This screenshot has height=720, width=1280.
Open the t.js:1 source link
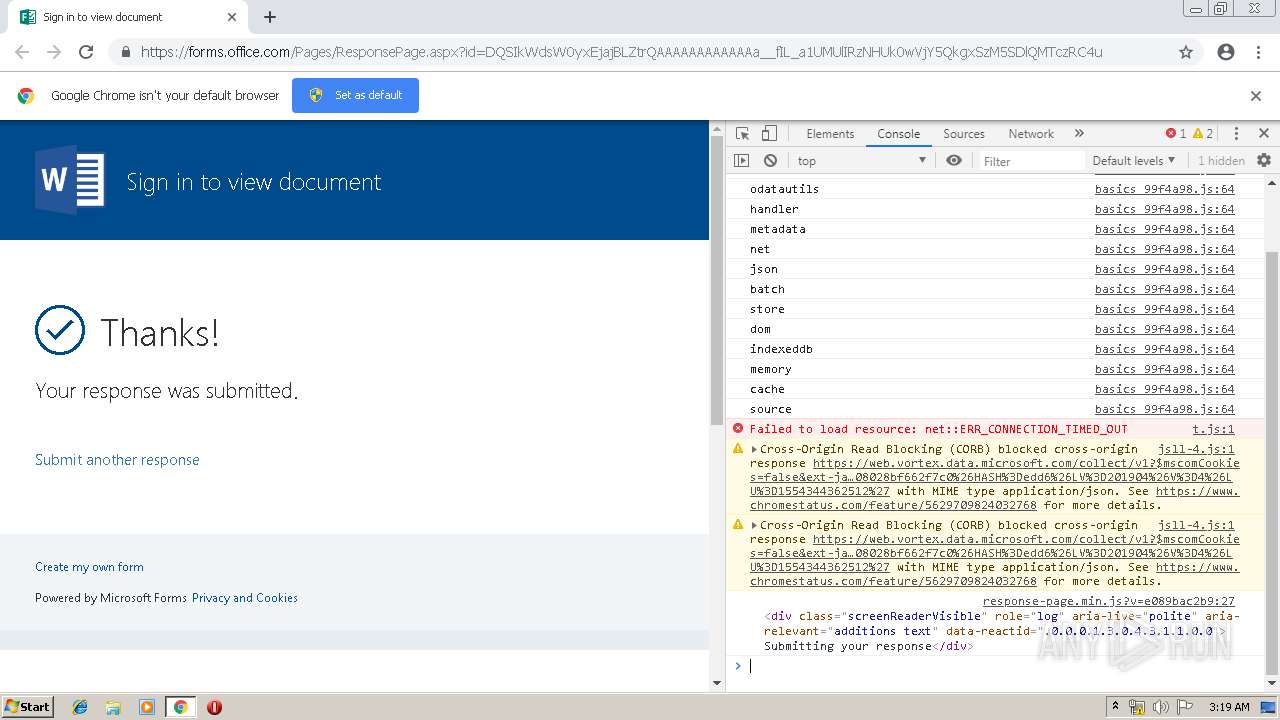(x=1213, y=429)
